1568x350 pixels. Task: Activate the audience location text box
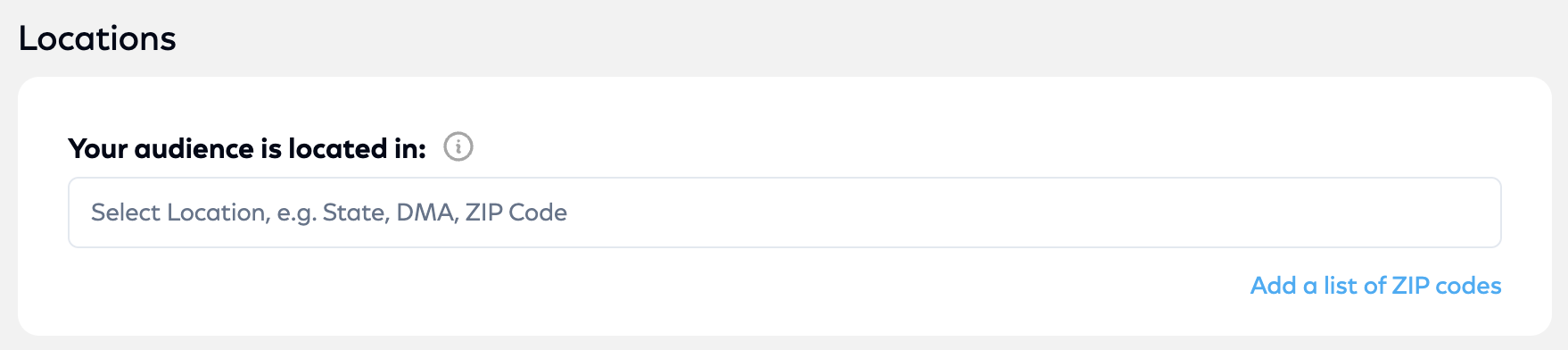(x=785, y=212)
